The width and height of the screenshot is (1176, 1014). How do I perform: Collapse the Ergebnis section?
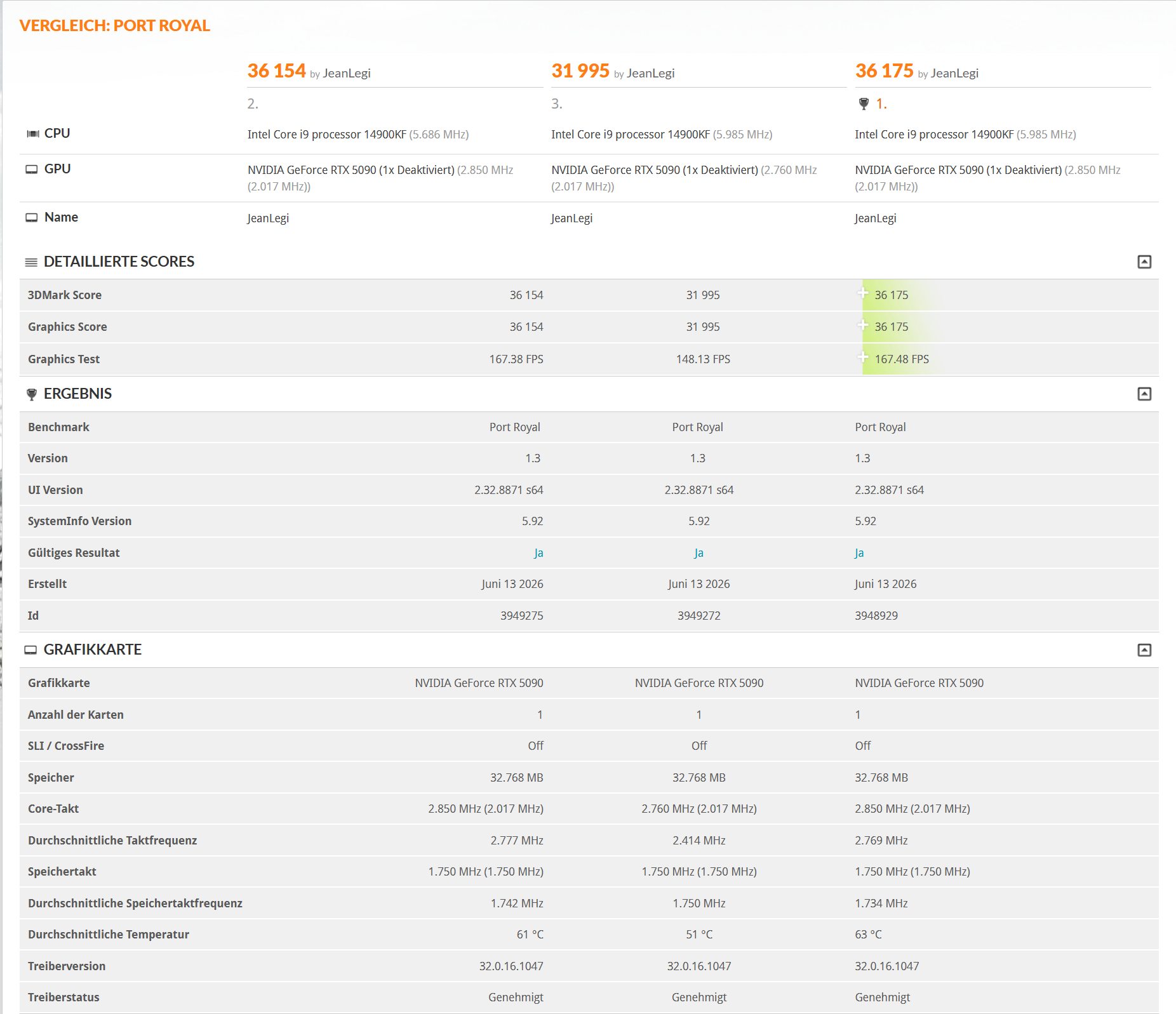(1144, 394)
